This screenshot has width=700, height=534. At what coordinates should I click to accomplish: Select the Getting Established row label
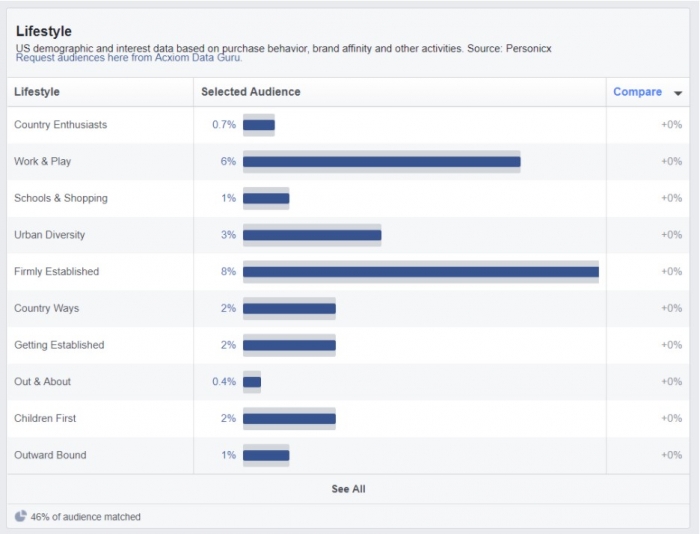(x=59, y=345)
